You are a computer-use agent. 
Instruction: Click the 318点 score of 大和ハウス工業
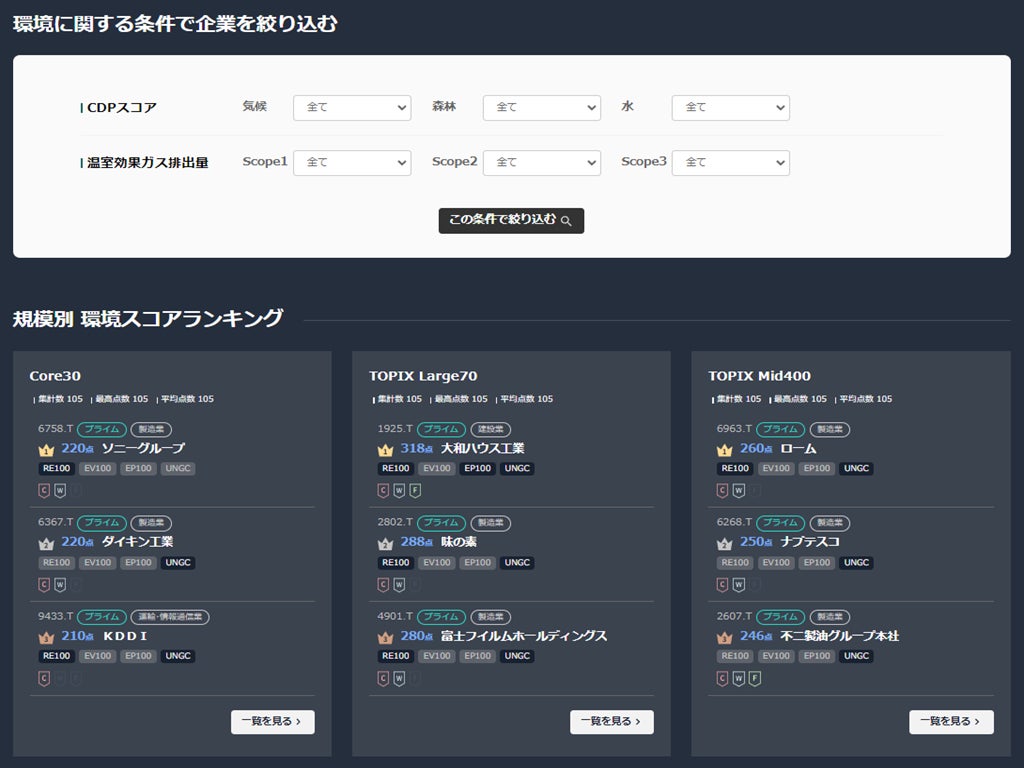click(x=417, y=449)
